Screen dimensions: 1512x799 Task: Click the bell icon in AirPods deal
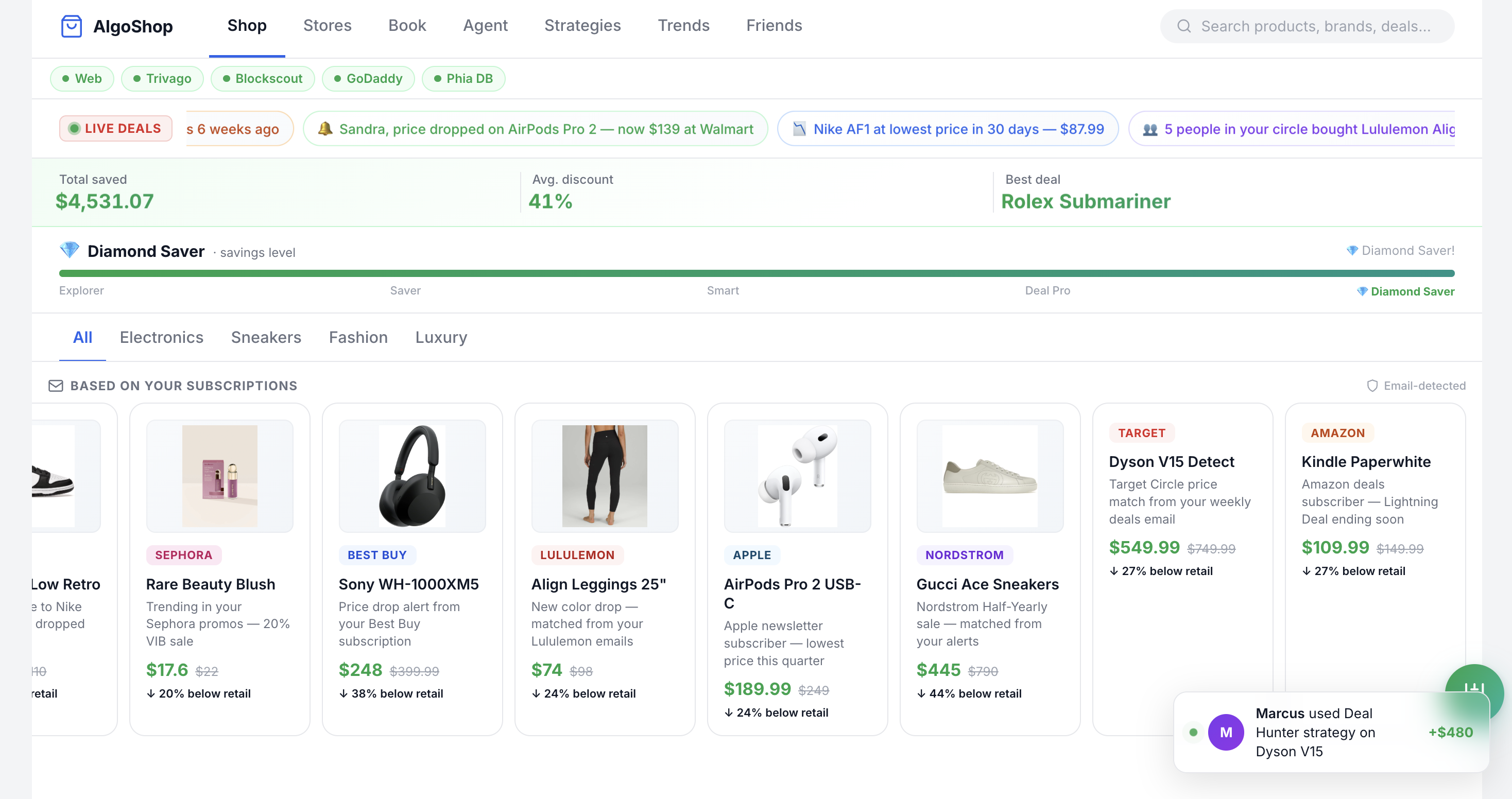324,129
